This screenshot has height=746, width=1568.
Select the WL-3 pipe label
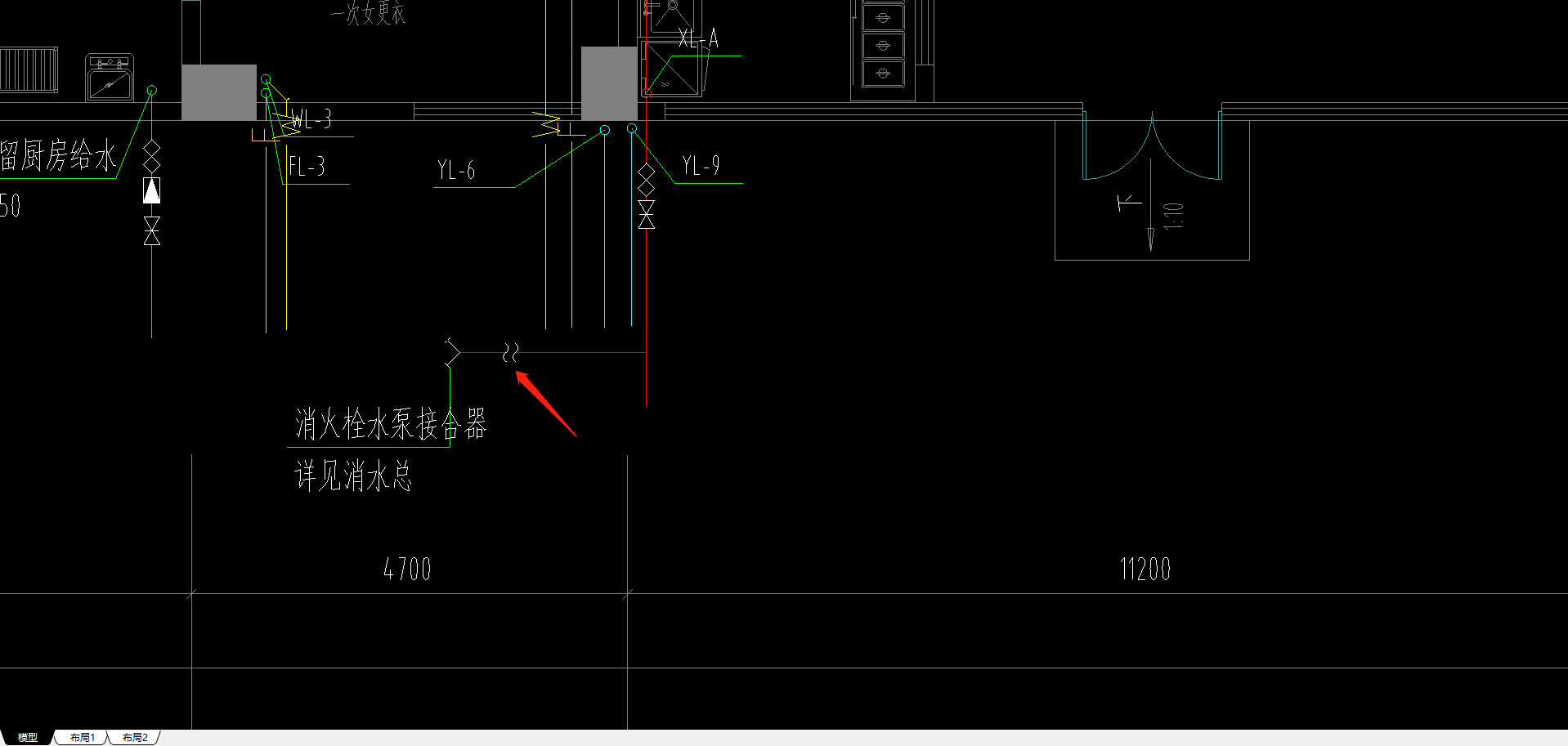311,119
